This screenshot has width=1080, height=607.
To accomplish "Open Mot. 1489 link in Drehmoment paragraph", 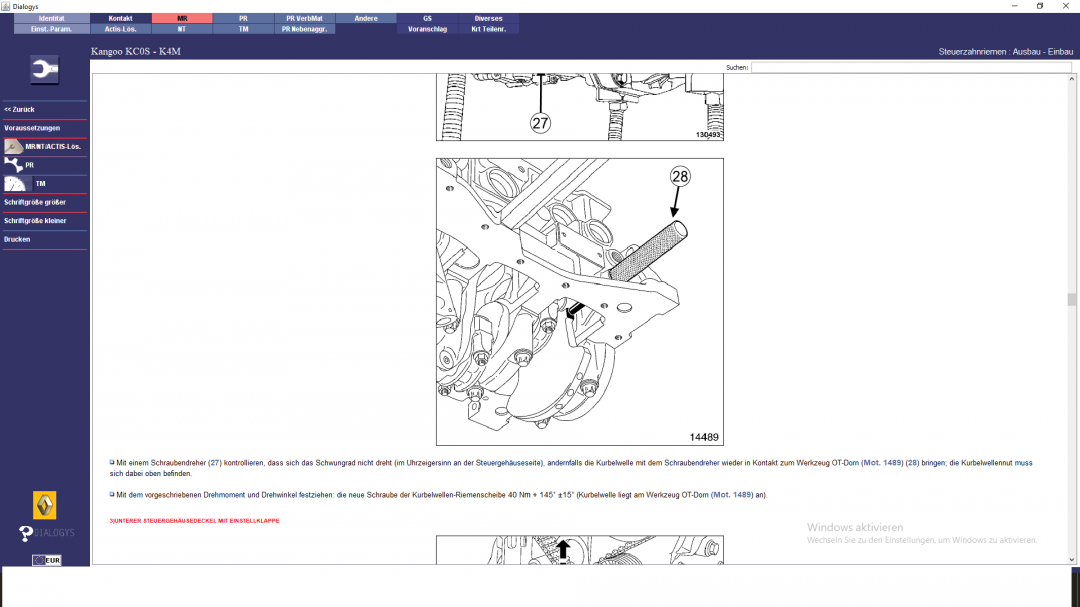I will 732,495.
